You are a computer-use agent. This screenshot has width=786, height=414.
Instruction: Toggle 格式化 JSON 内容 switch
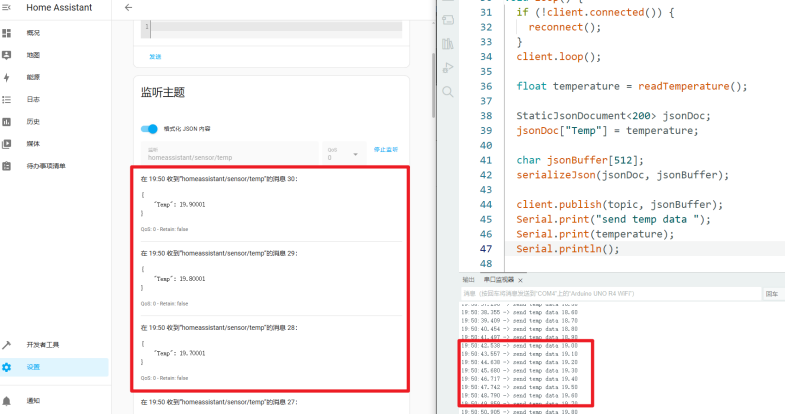coord(150,129)
